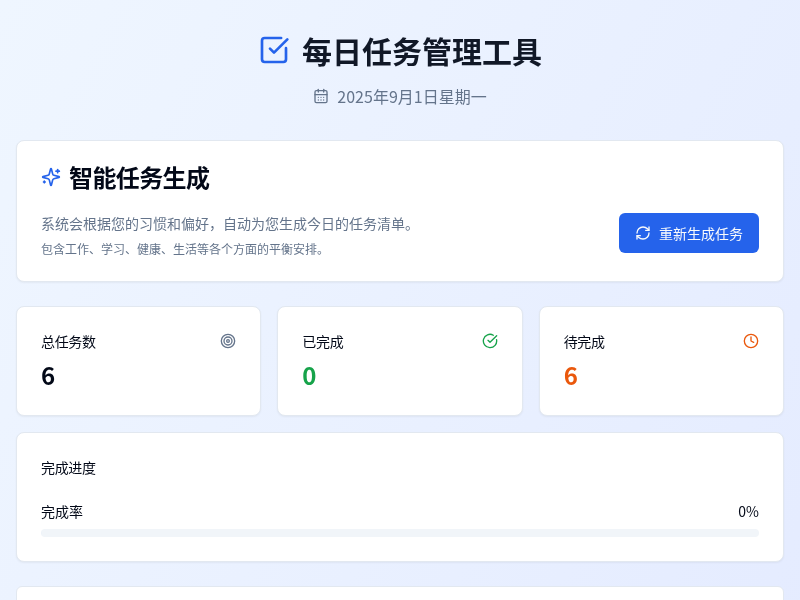
Task: Click the target icon in 总任务数 card
Action: tap(228, 341)
